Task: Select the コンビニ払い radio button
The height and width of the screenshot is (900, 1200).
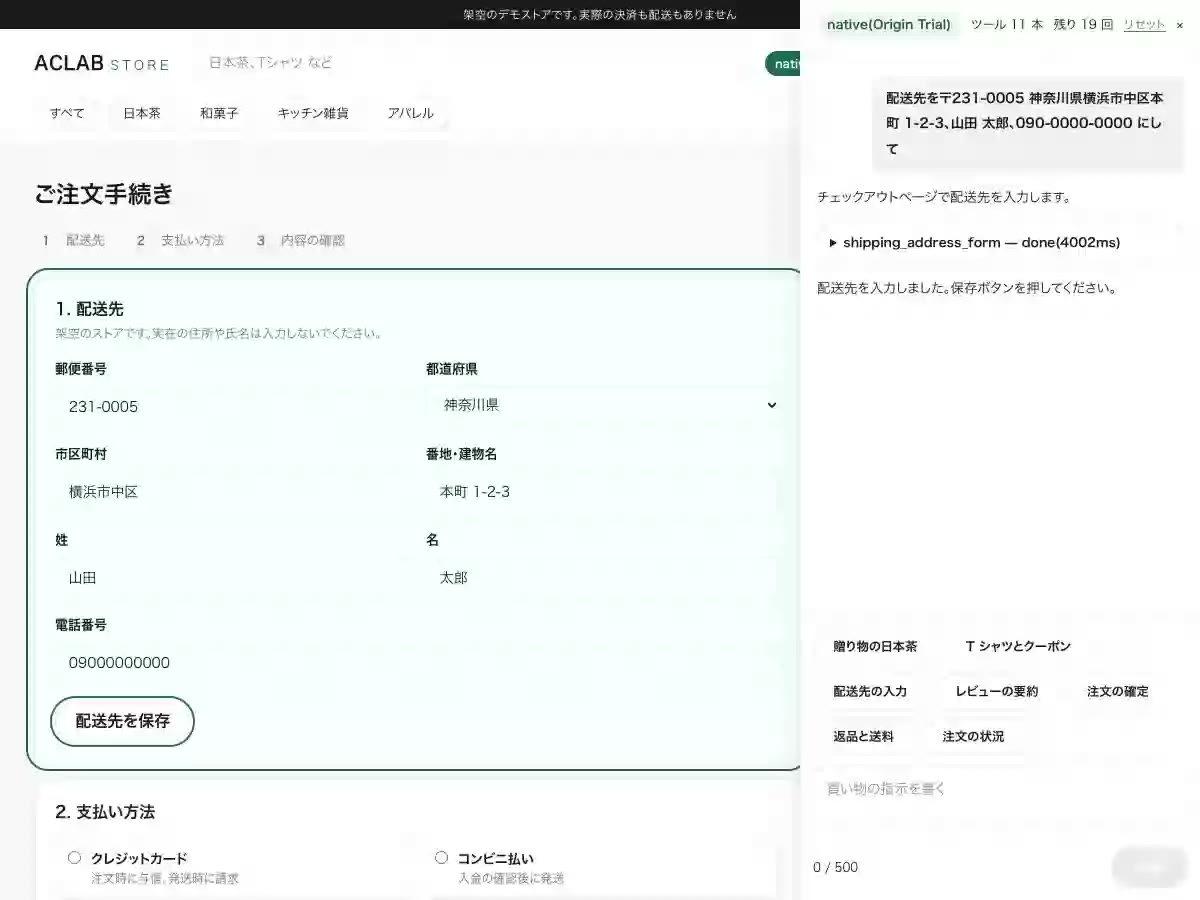Action: 441,857
